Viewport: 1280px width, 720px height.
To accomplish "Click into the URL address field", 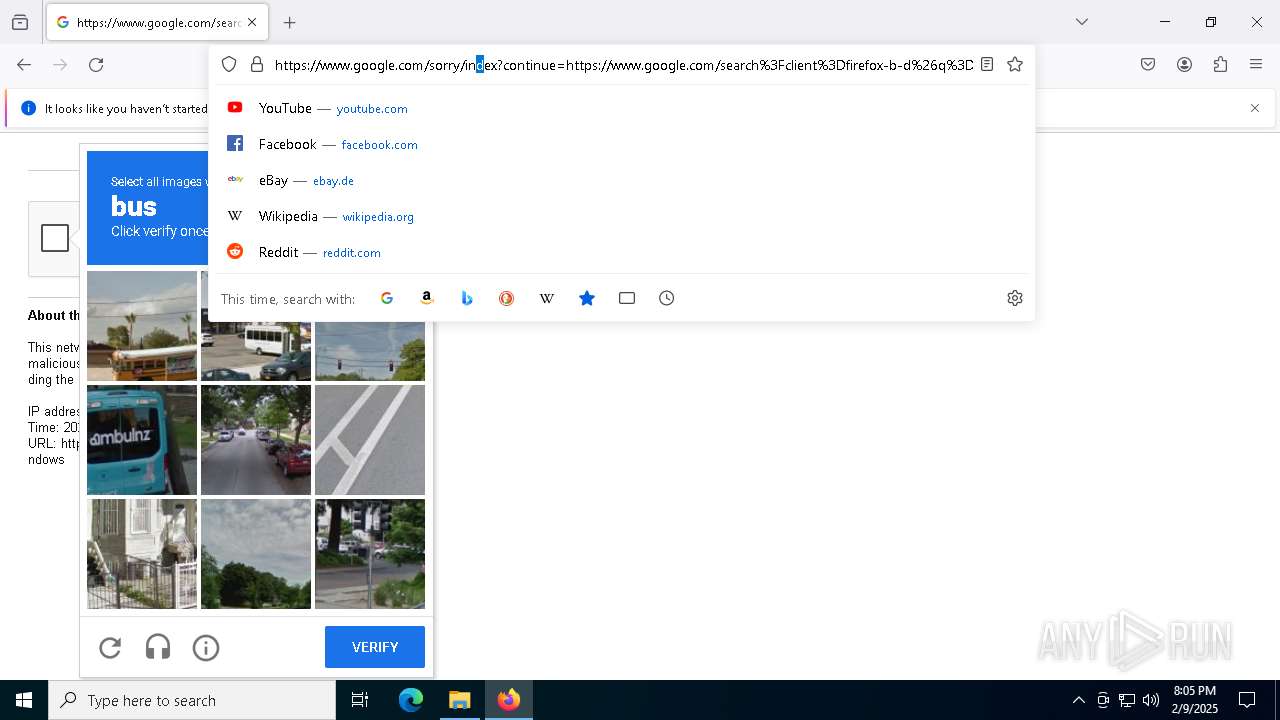I will pos(623,65).
